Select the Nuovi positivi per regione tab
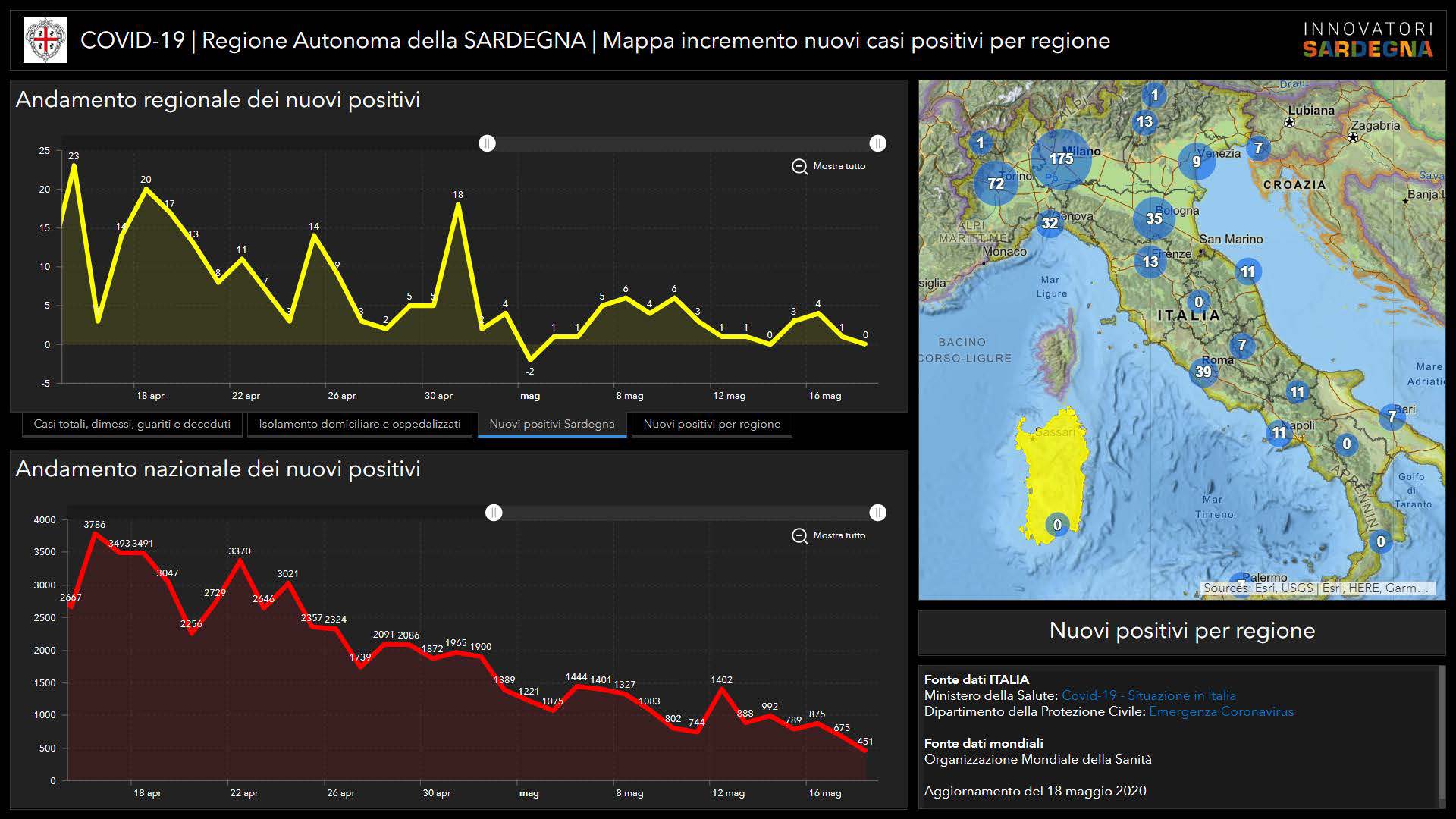The image size is (1456, 819). [x=711, y=424]
